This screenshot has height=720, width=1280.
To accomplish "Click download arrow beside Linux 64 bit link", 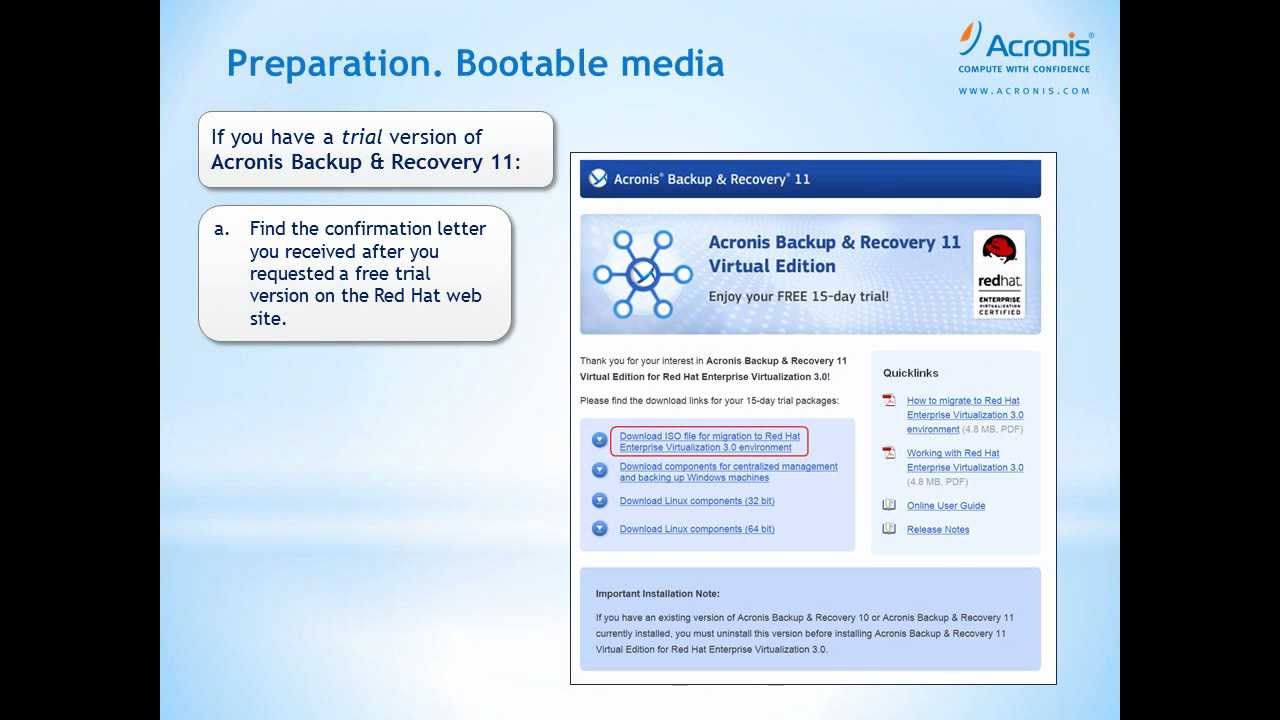I will (599, 528).
